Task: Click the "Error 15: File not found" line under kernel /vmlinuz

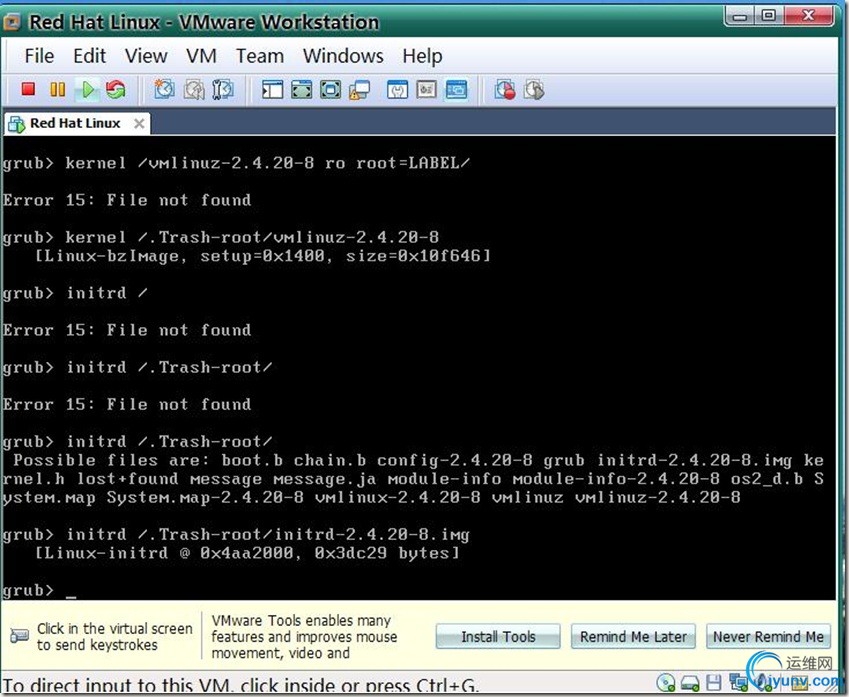Action: (x=127, y=200)
